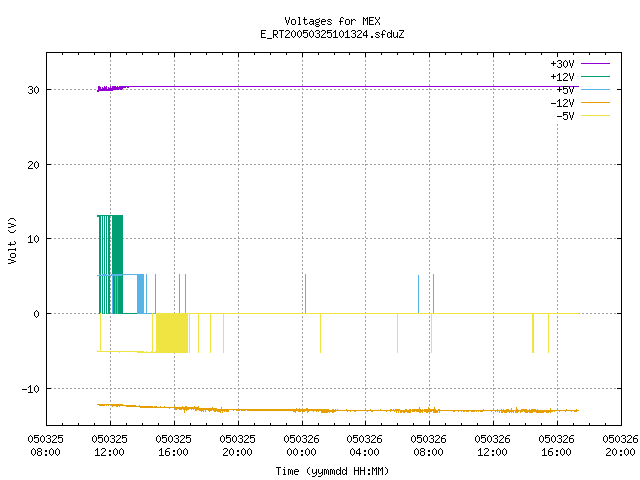640x480 pixels.
Task: Click the +5V blue legend line
Action: (595, 89)
